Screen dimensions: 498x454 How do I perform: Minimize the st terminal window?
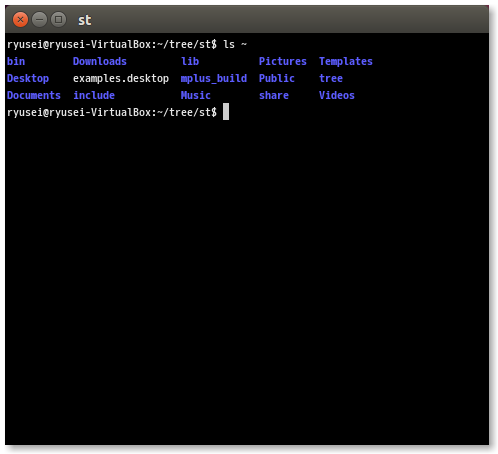click(39, 20)
